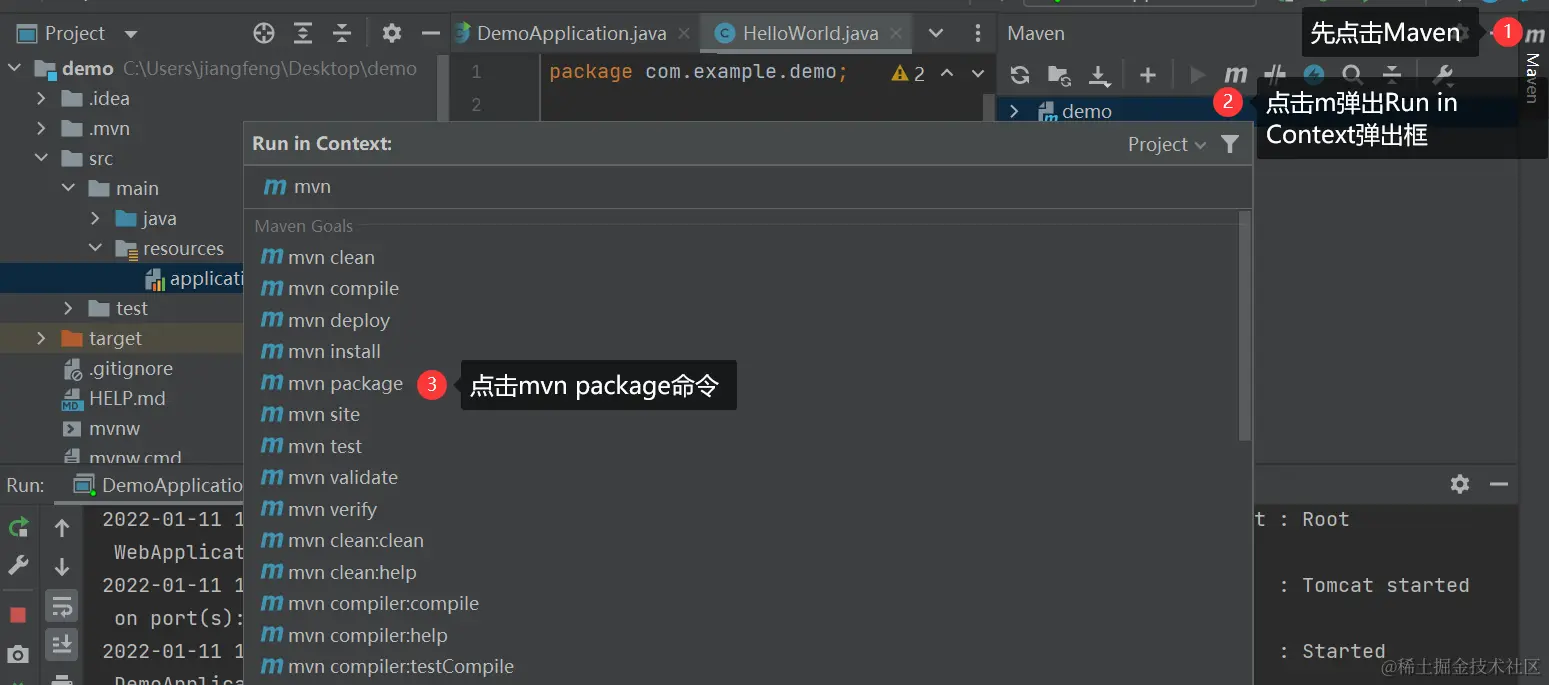
Task: Toggle the Run in Context filter icon
Action: pos(1230,144)
